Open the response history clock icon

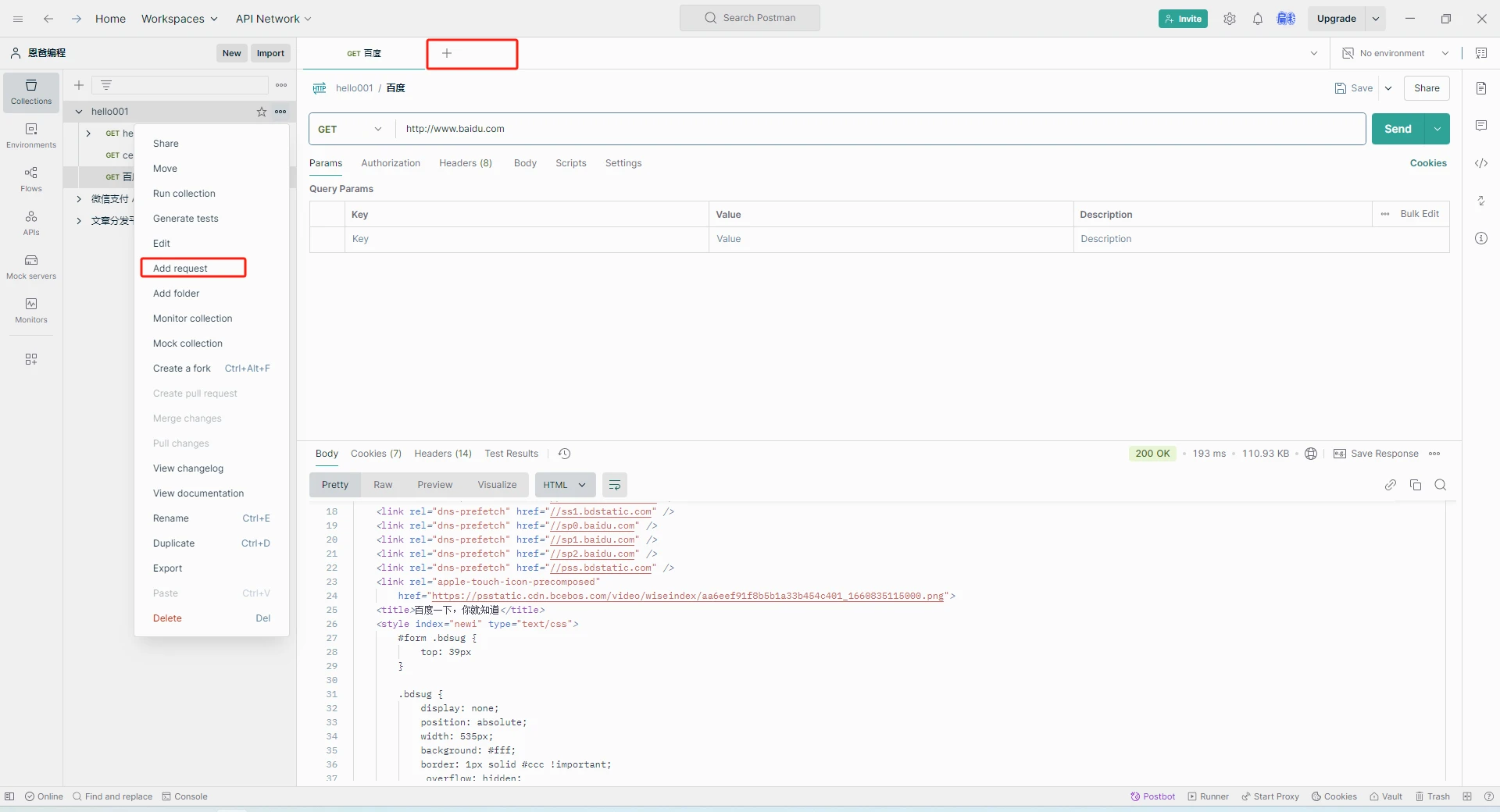click(565, 454)
